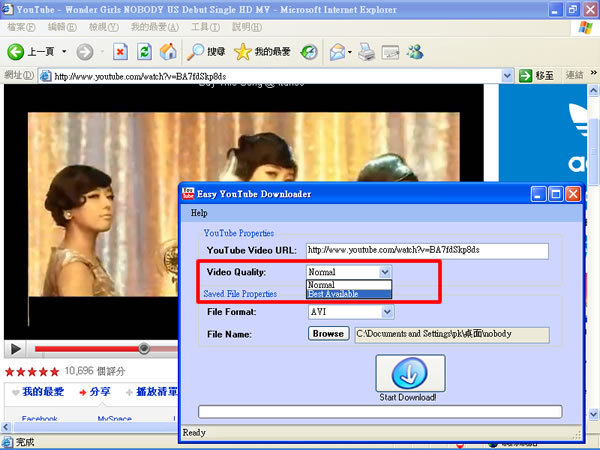
Task: Expand the IE toolbar chevron overflow
Action: click(x=593, y=73)
